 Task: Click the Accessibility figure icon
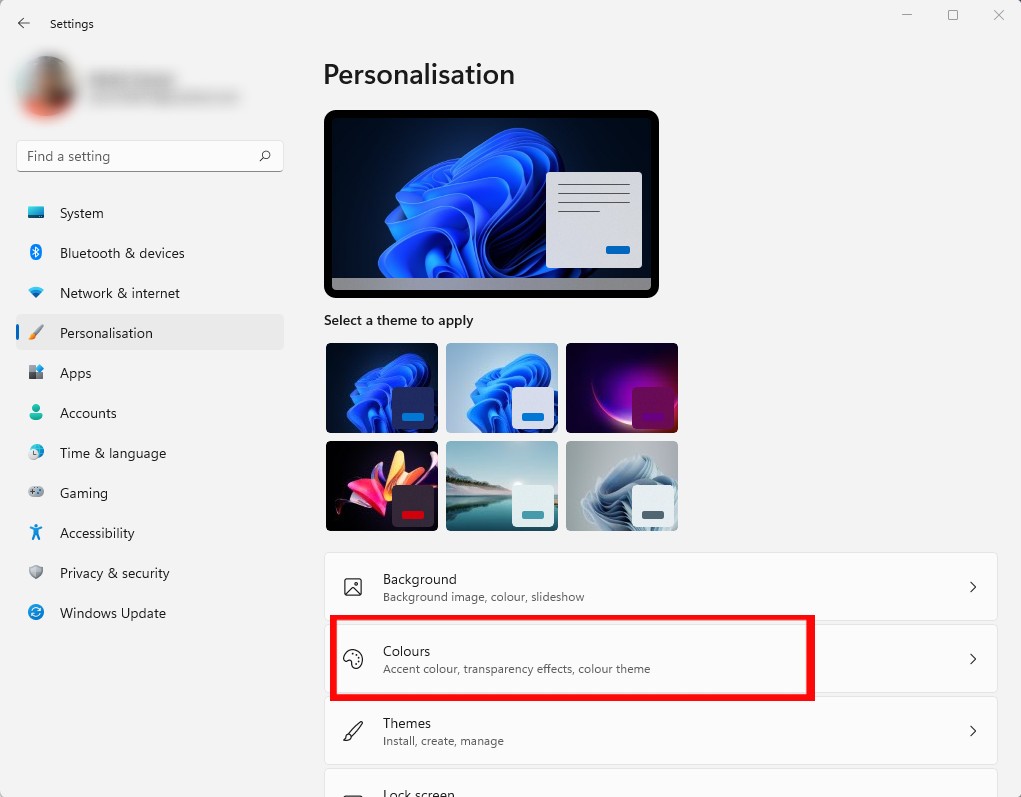click(x=36, y=533)
